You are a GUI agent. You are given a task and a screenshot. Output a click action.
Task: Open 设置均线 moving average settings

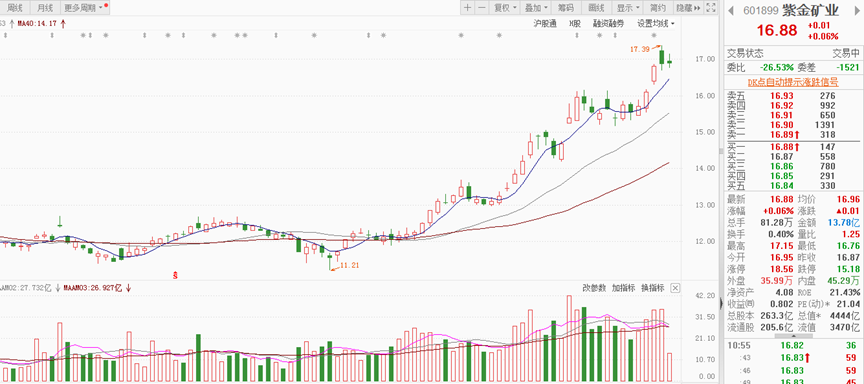click(x=656, y=23)
